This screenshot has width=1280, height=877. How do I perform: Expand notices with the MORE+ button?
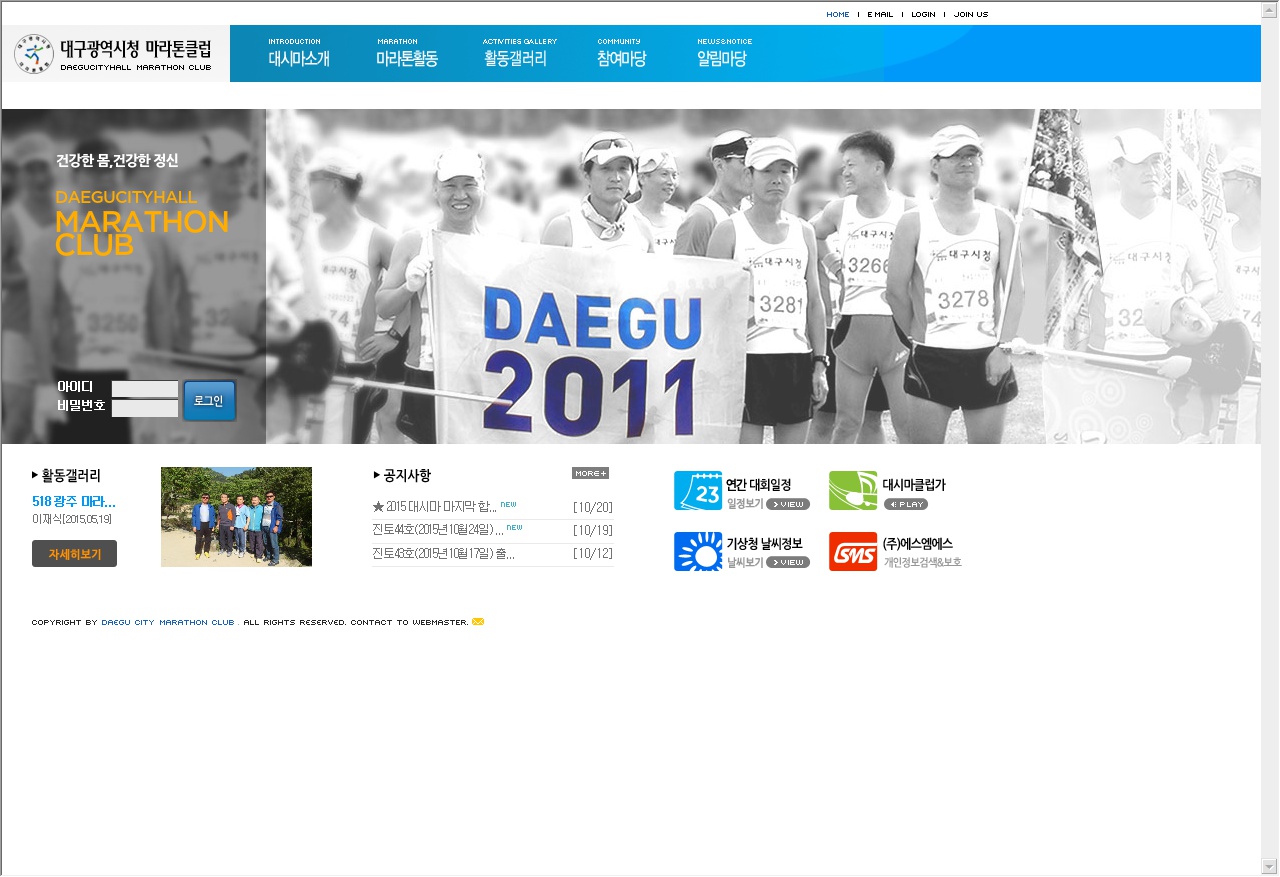click(590, 473)
